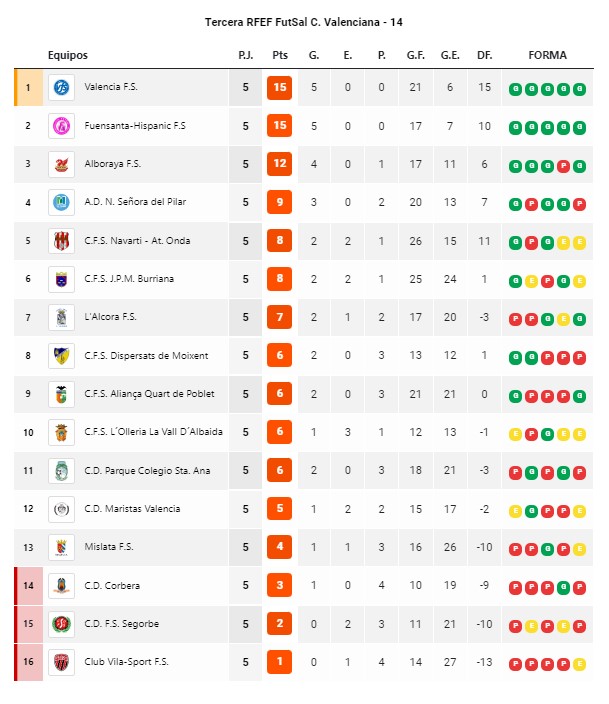Image resolution: width=609 pixels, height=704 pixels.
Task: Click Alboraya's red P form indicator
Action: (x=563, y=166)
